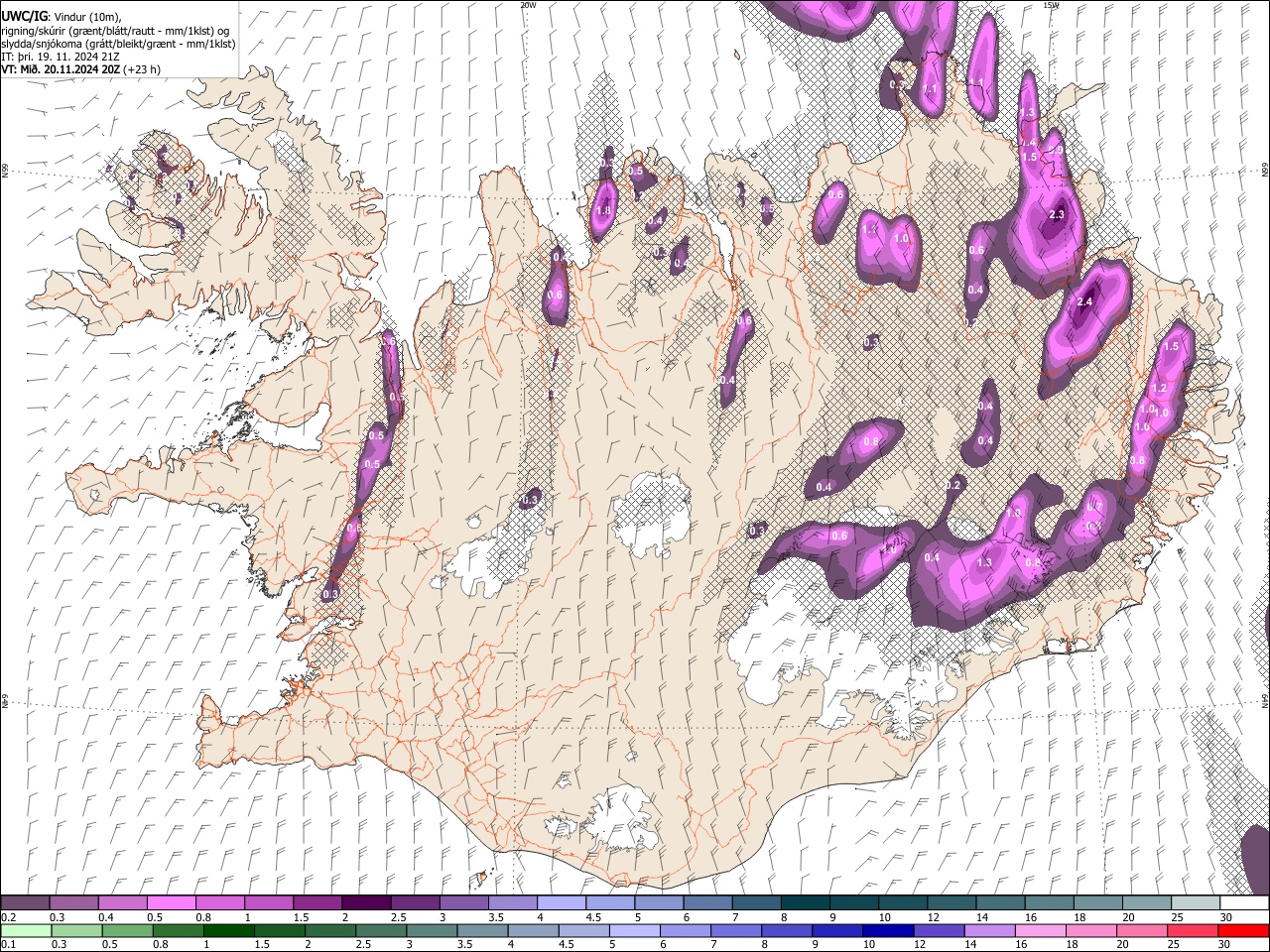Screen dimensions: 1270x952
Task: Select the darkest green rain swatch labeled 1
Action: pyautogui.click(x=228, y=930)
